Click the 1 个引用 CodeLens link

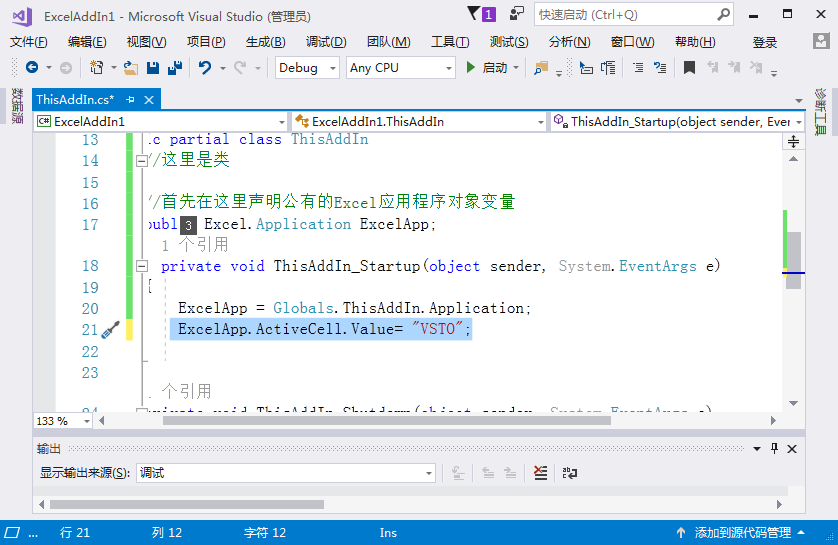pyautogui.click(x=195, y=245)
